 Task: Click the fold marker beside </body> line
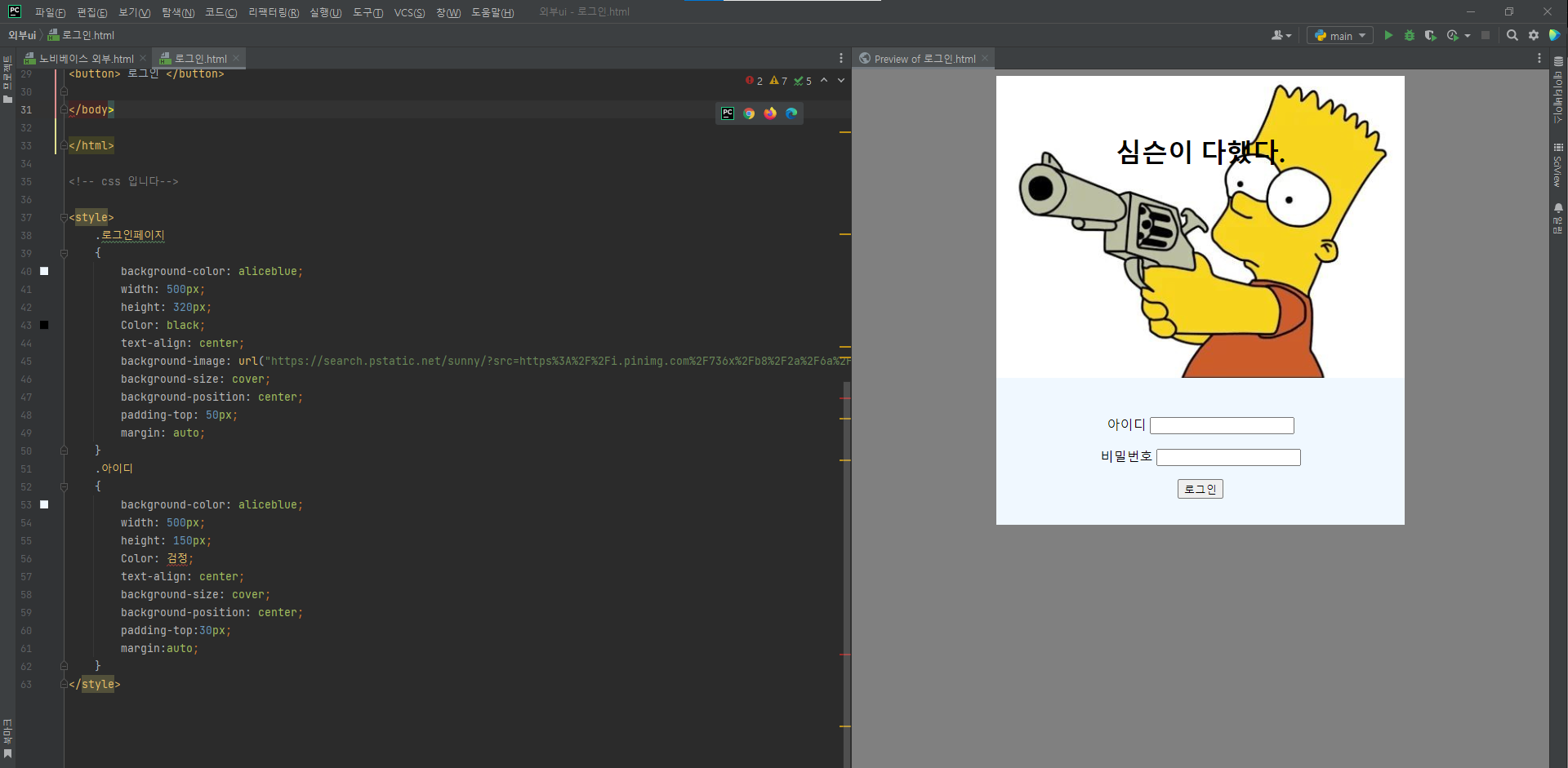tap(64, 109)
